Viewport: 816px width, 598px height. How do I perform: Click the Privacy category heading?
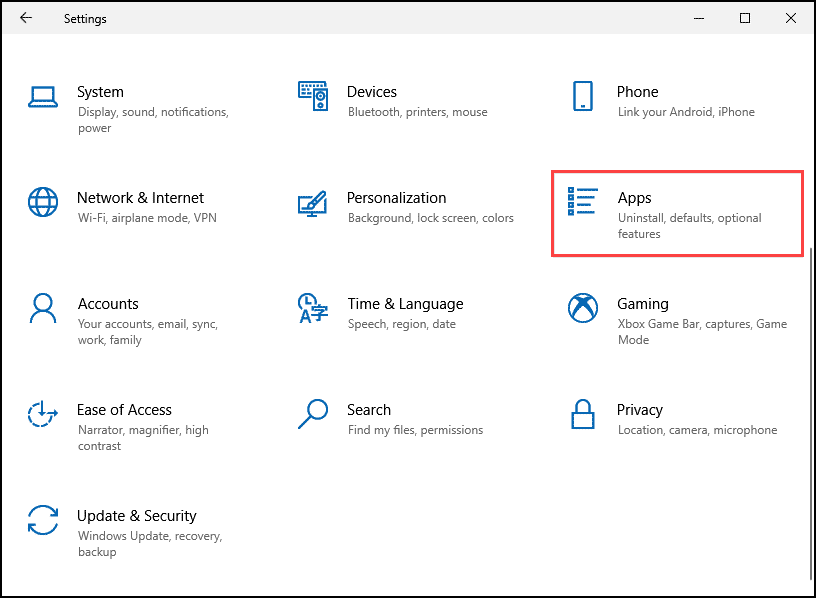640,410
